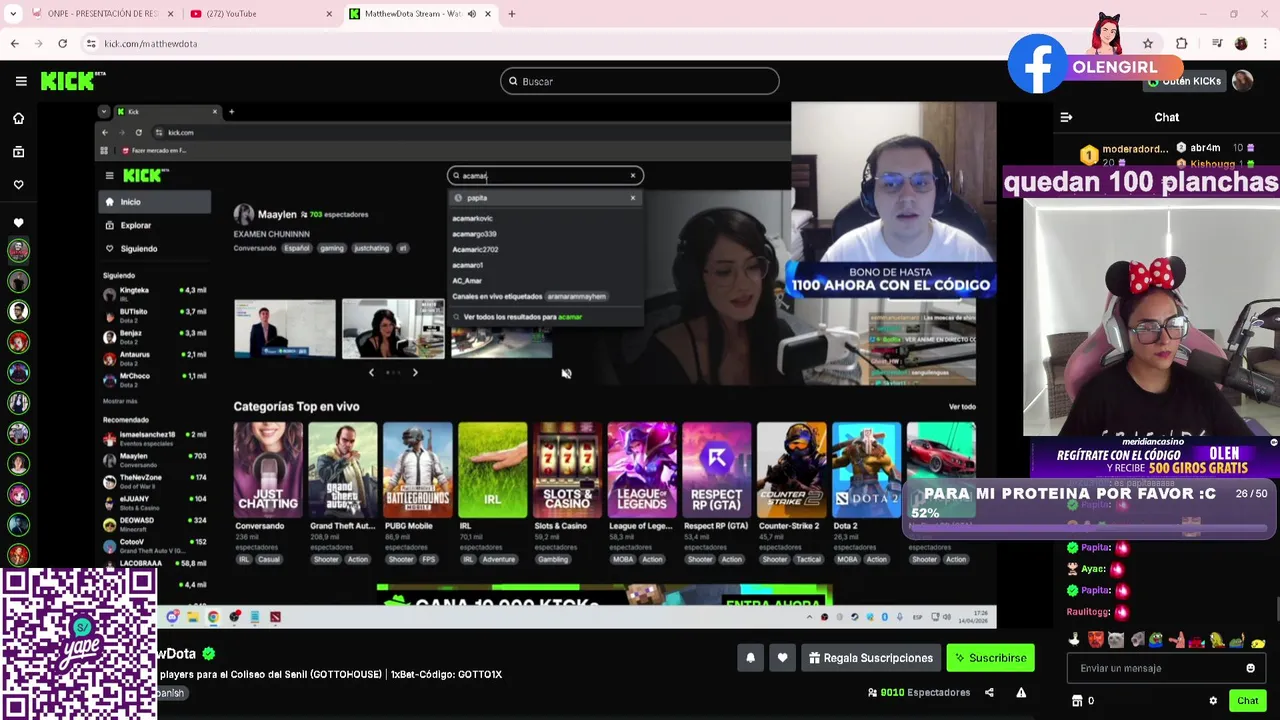
Task: Click the solid white heart in sidebar
Action: pos(18,223)
